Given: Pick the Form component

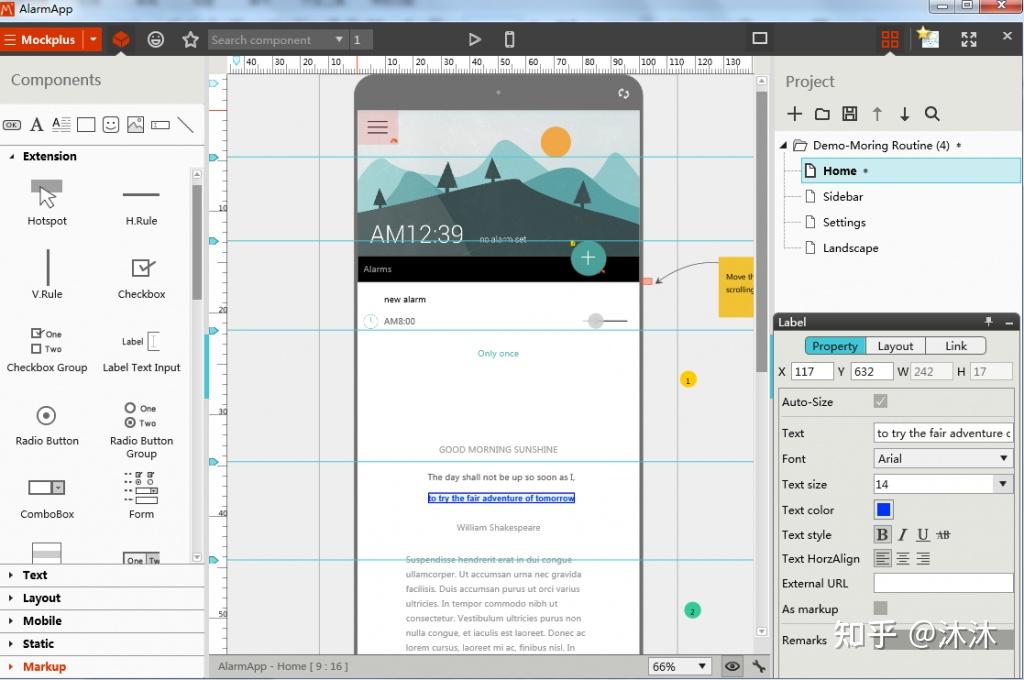Looking at the screenshot, I should point(141,495).
